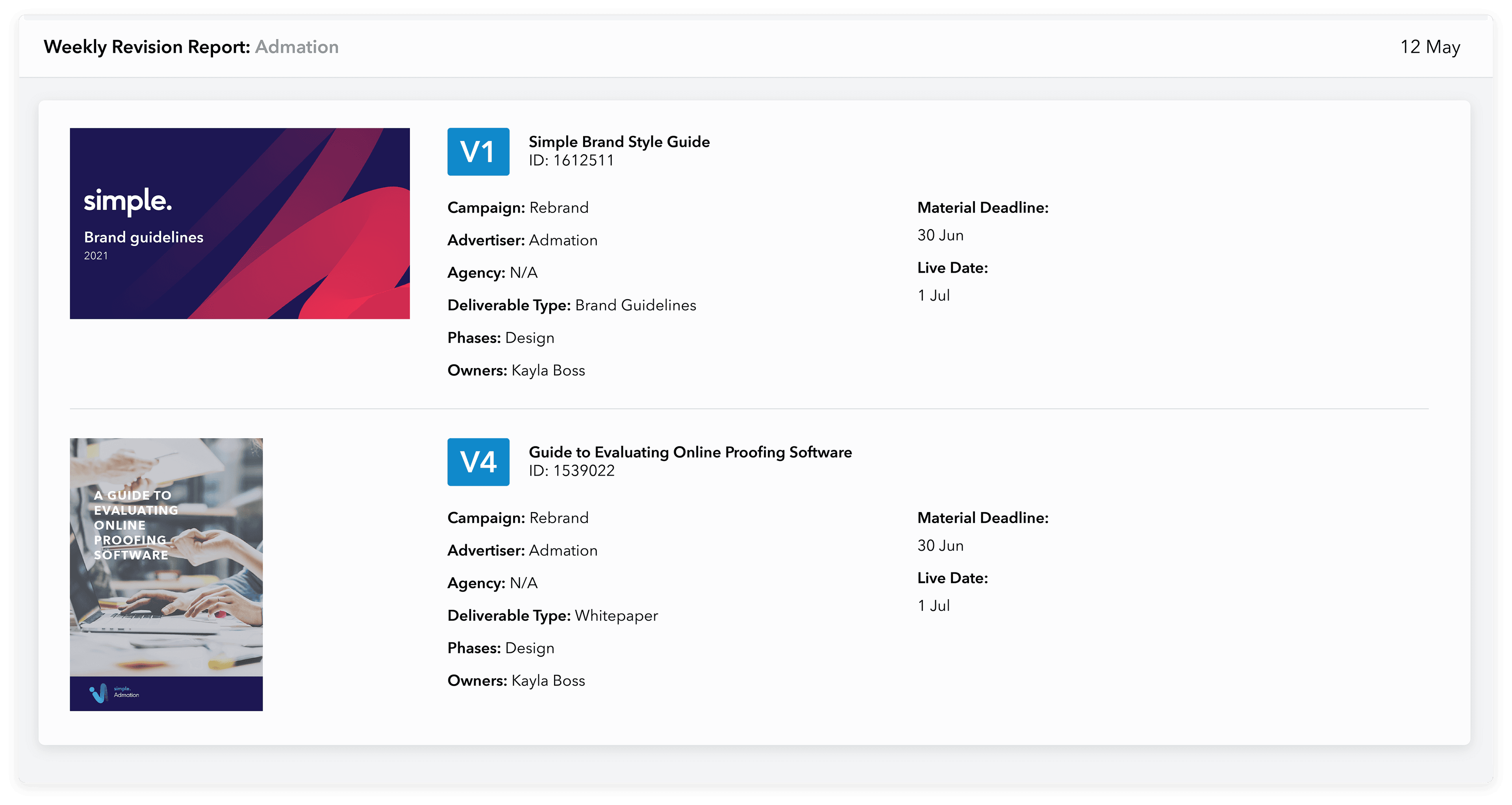Click Deliverable Type Whitepaper value
The image size is (1512, 805).
point(616,616)
